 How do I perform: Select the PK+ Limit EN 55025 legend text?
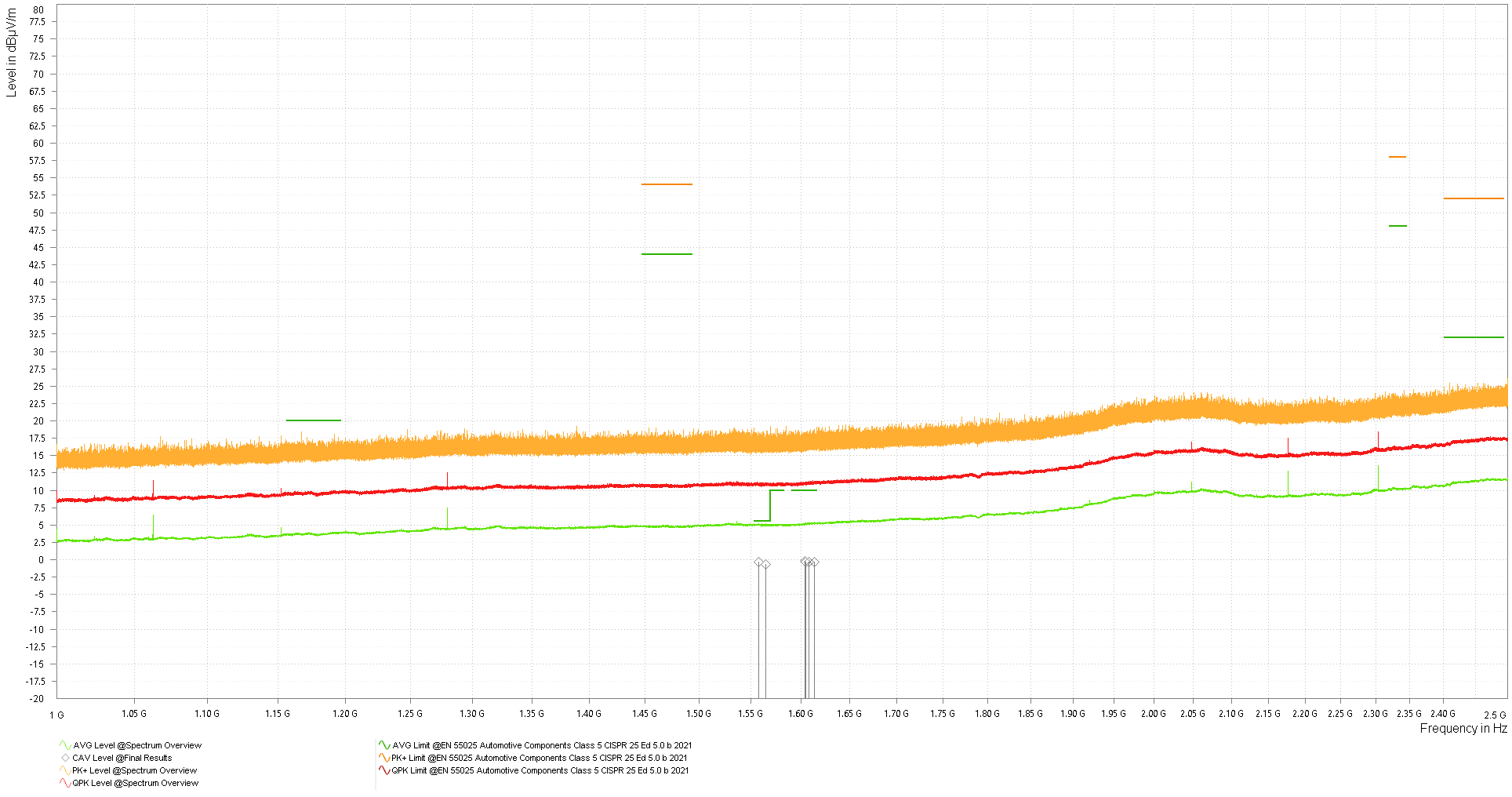pos(540,758)
